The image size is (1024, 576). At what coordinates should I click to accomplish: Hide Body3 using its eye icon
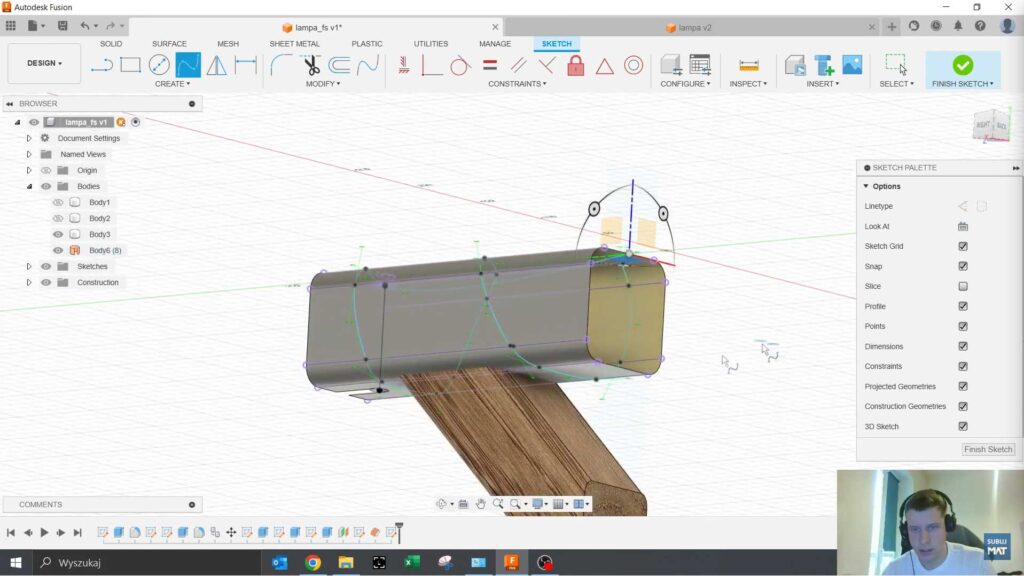(58, 234)
